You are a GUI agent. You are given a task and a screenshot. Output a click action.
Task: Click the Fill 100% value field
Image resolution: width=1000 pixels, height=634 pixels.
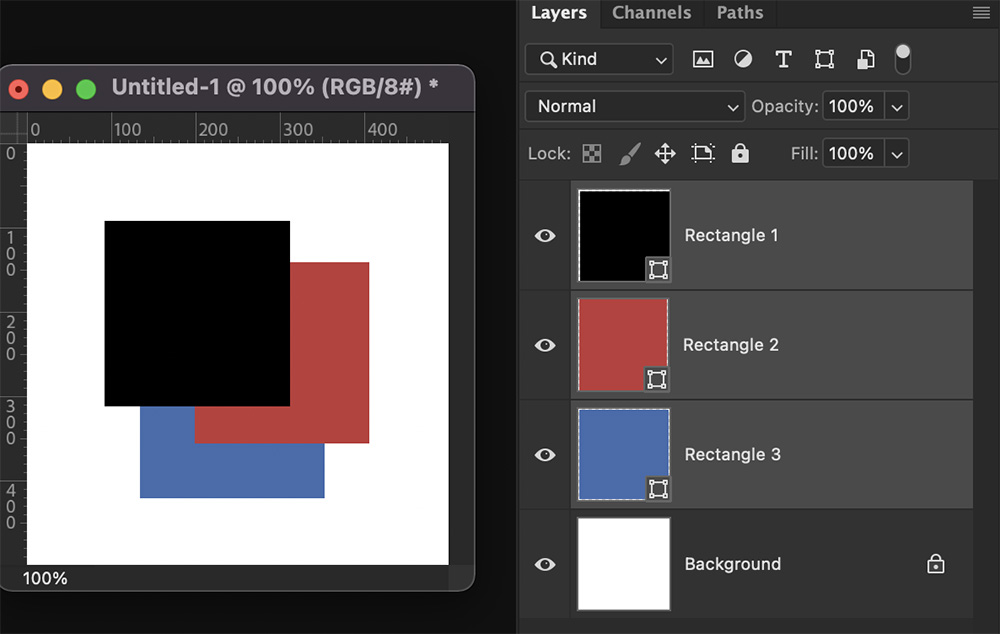(853, 154)
